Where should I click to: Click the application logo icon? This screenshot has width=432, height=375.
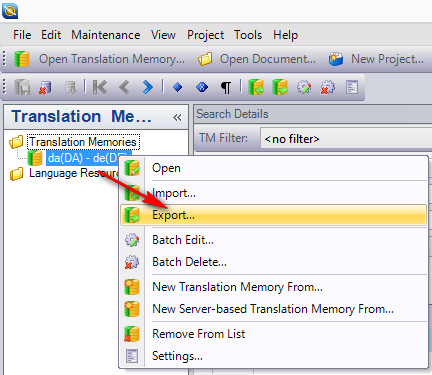[10, 11]
